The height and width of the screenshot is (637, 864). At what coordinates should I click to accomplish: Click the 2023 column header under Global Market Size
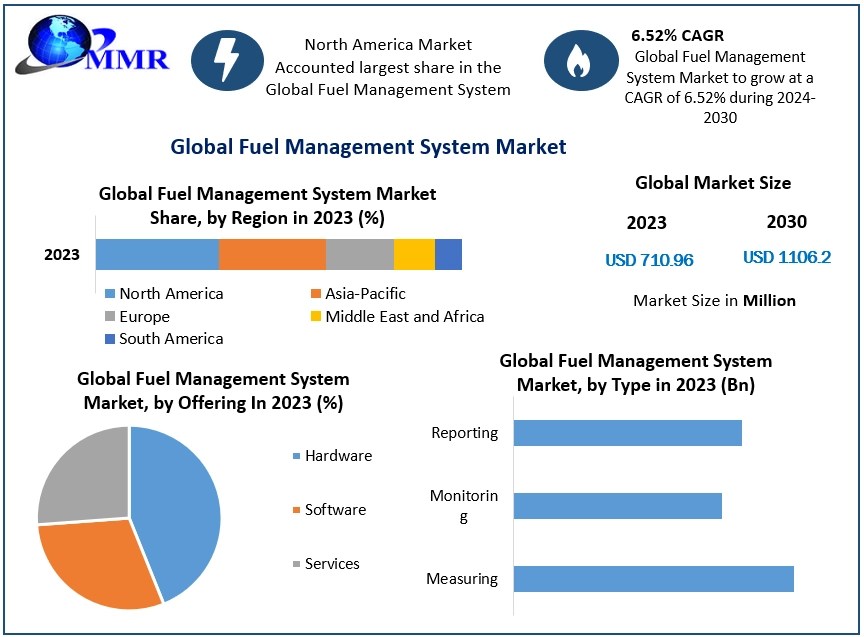click(648, 223)
